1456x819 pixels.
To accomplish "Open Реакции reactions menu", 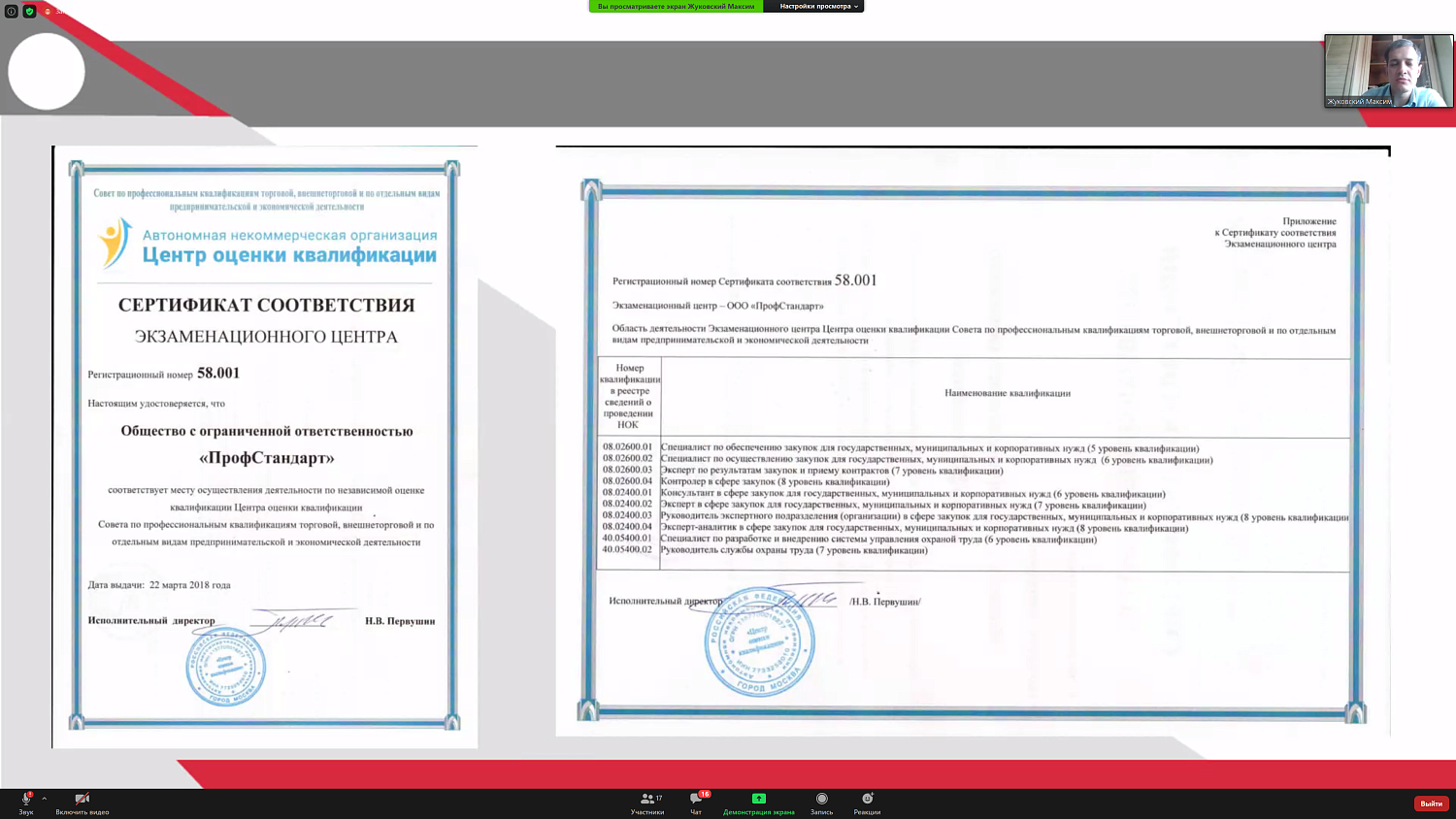I will (x=868, y=803).
